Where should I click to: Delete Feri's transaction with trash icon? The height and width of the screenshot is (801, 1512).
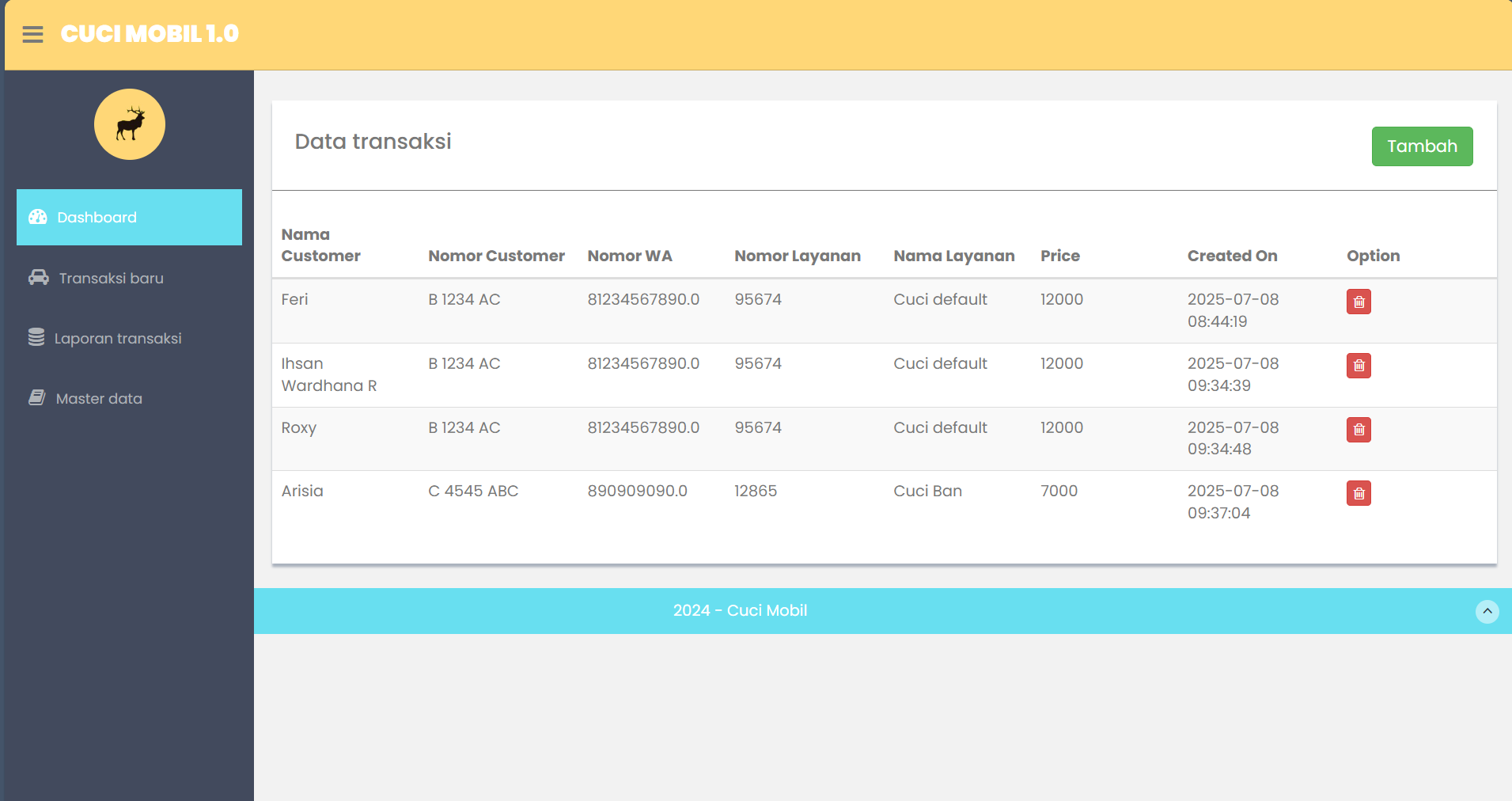1359,302
